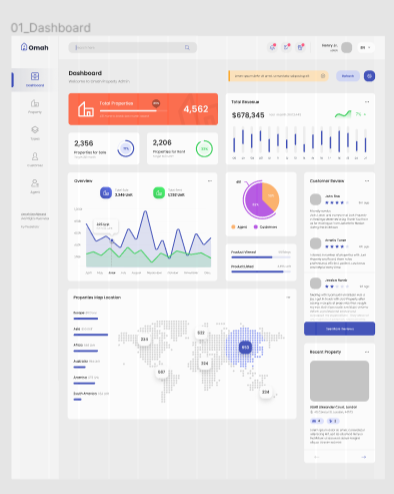This screenshot has height=494, width=394.
Task: Select Asia in the map location list
Action: (91, 332)
